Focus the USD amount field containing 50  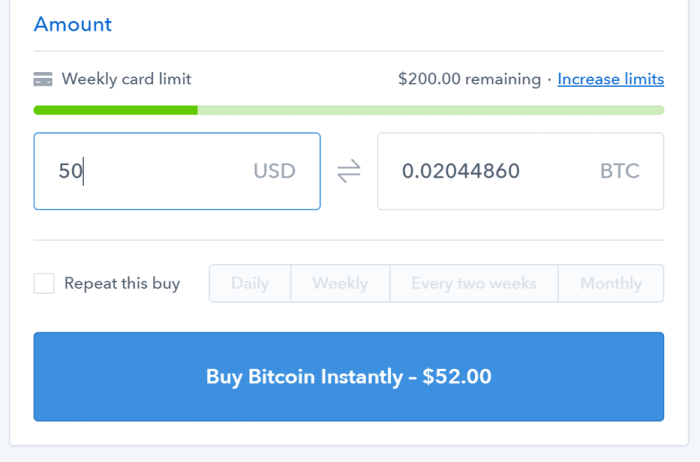coord(177,171)
